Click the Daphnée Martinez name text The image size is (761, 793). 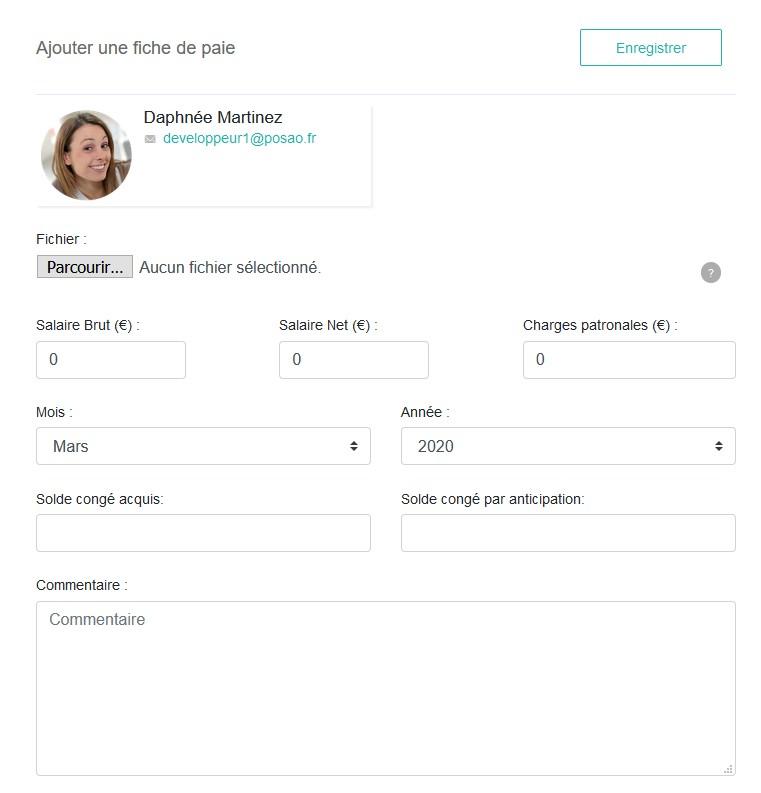213,117
